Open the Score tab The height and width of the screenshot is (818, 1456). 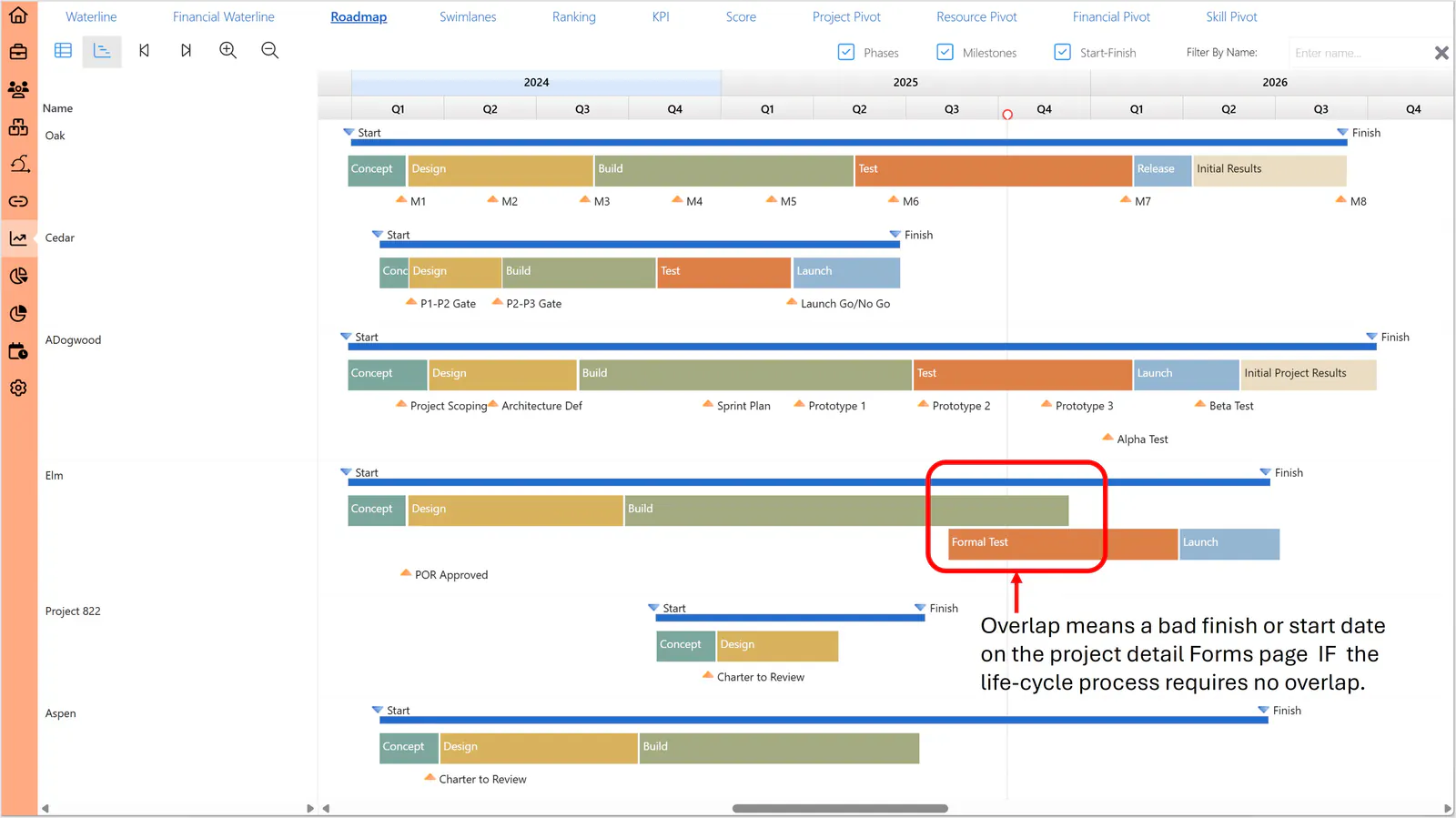741,16
